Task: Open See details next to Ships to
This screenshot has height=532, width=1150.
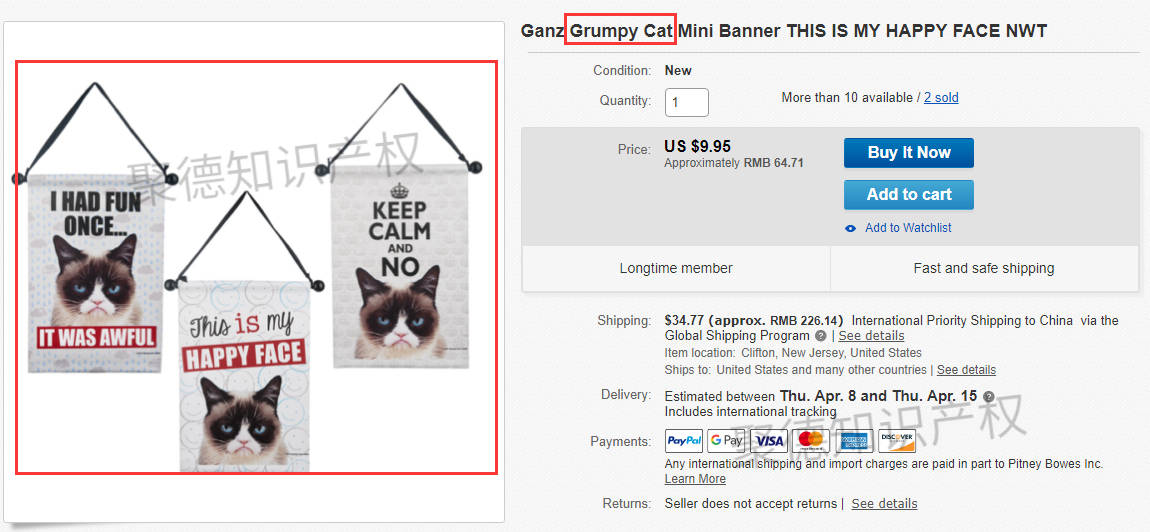Action: pos(966,369)
